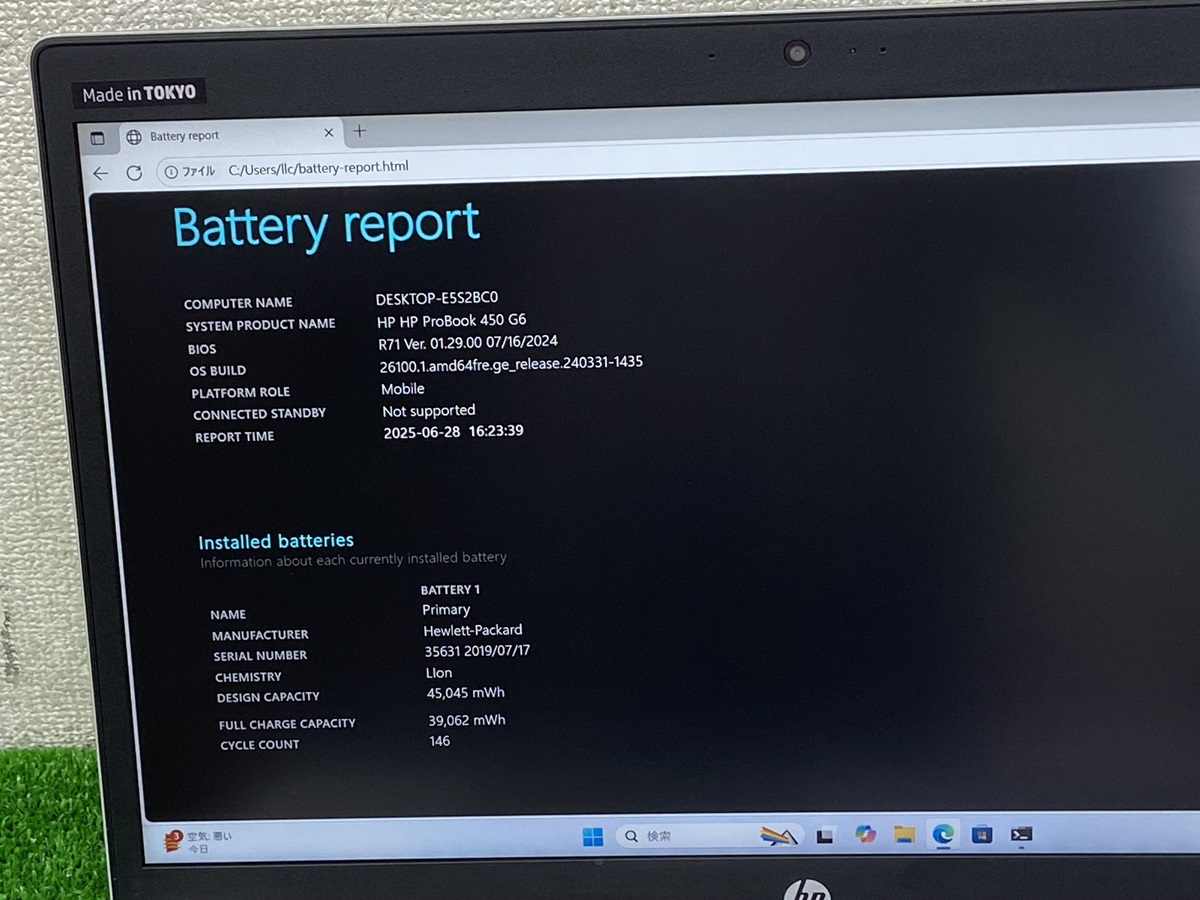Click design capacity 45,045 mWh
This screenshot has height=900, width=1200.
click(x=466, y=693)
